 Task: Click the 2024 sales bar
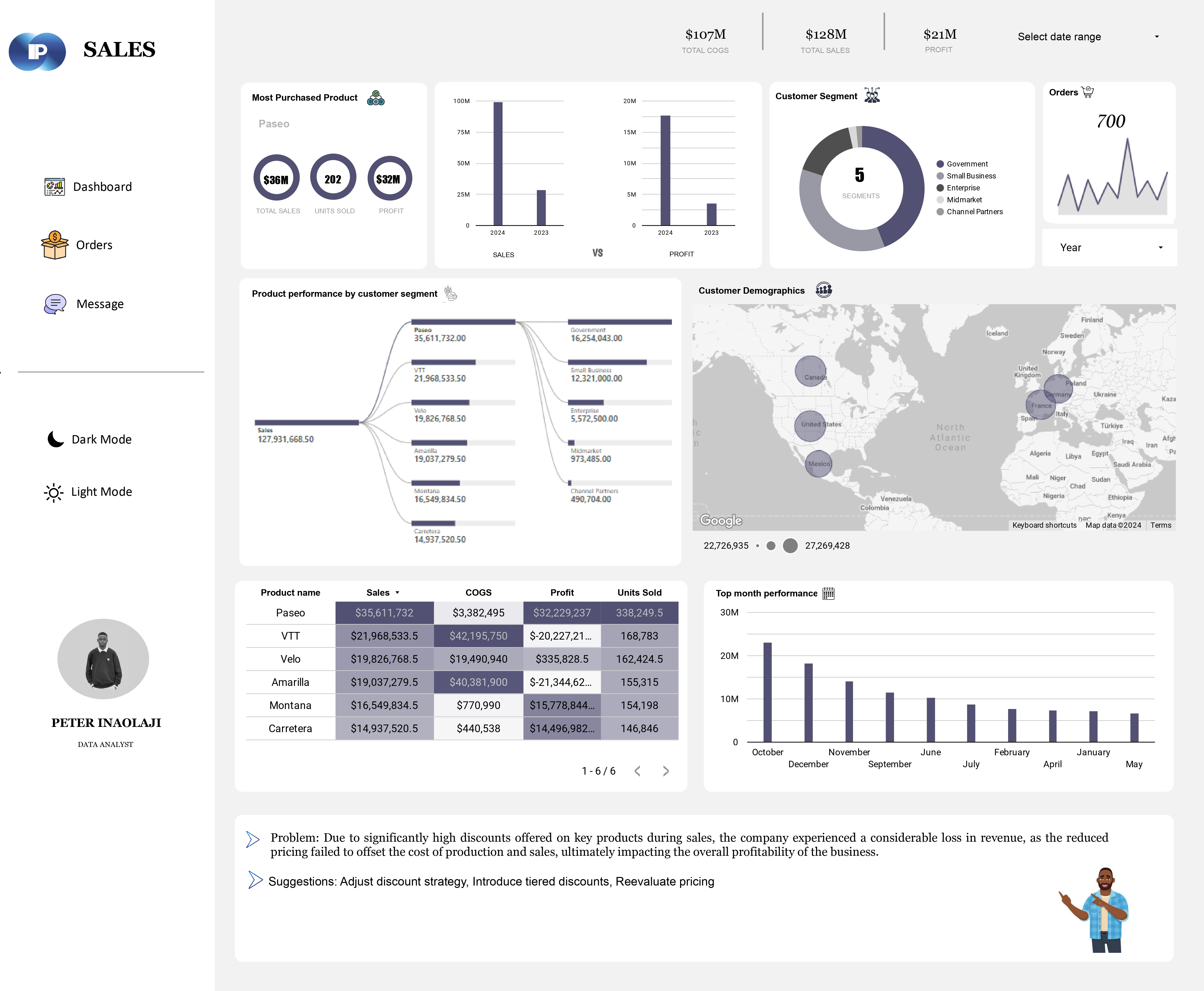click(x=498, y=164)
